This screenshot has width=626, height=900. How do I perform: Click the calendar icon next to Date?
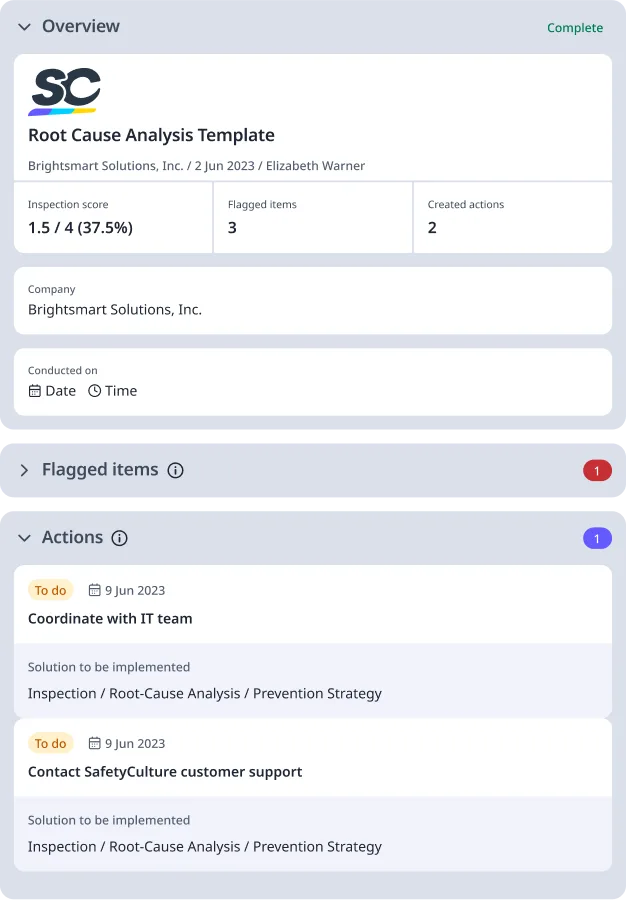(35, 390)
